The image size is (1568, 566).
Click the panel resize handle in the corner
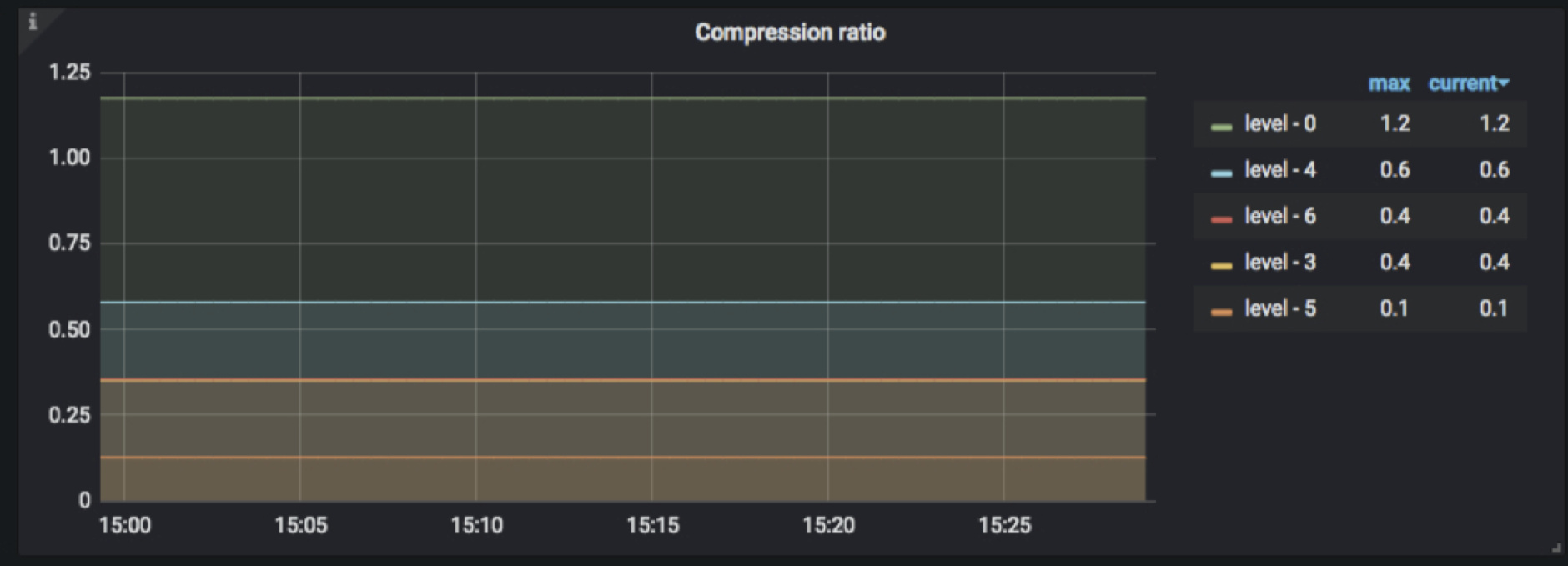(1555, 548)
